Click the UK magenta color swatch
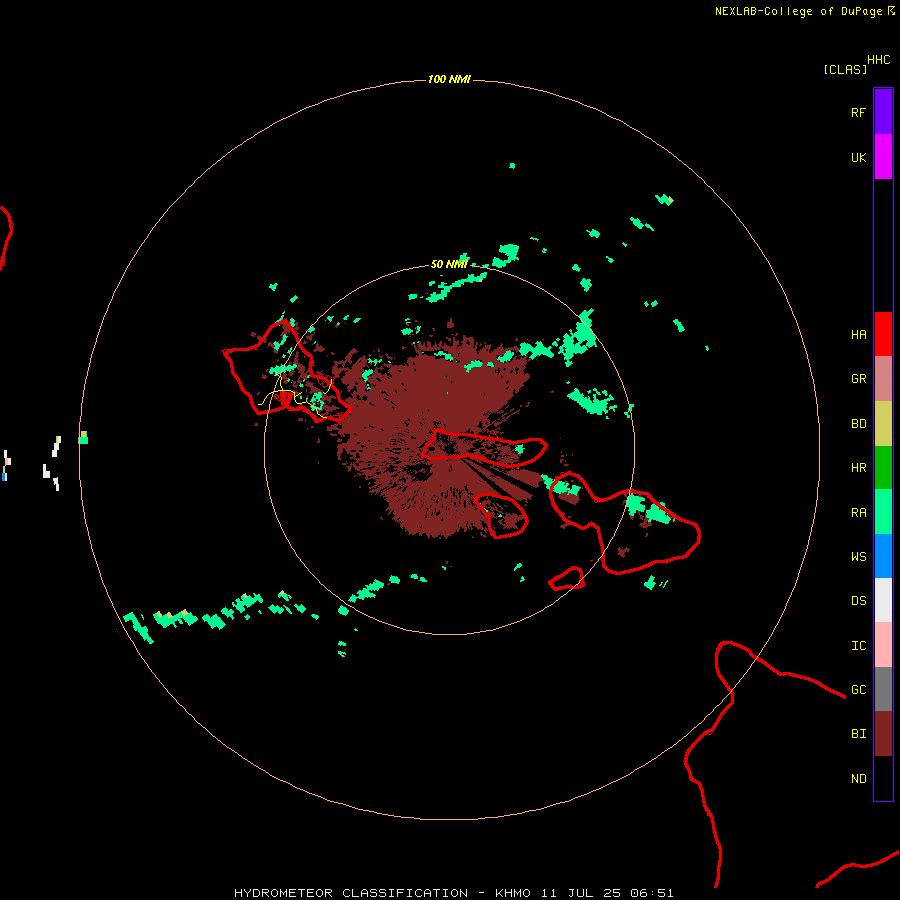Viewport: 900px width, 900px height. [x=883, y=157]
